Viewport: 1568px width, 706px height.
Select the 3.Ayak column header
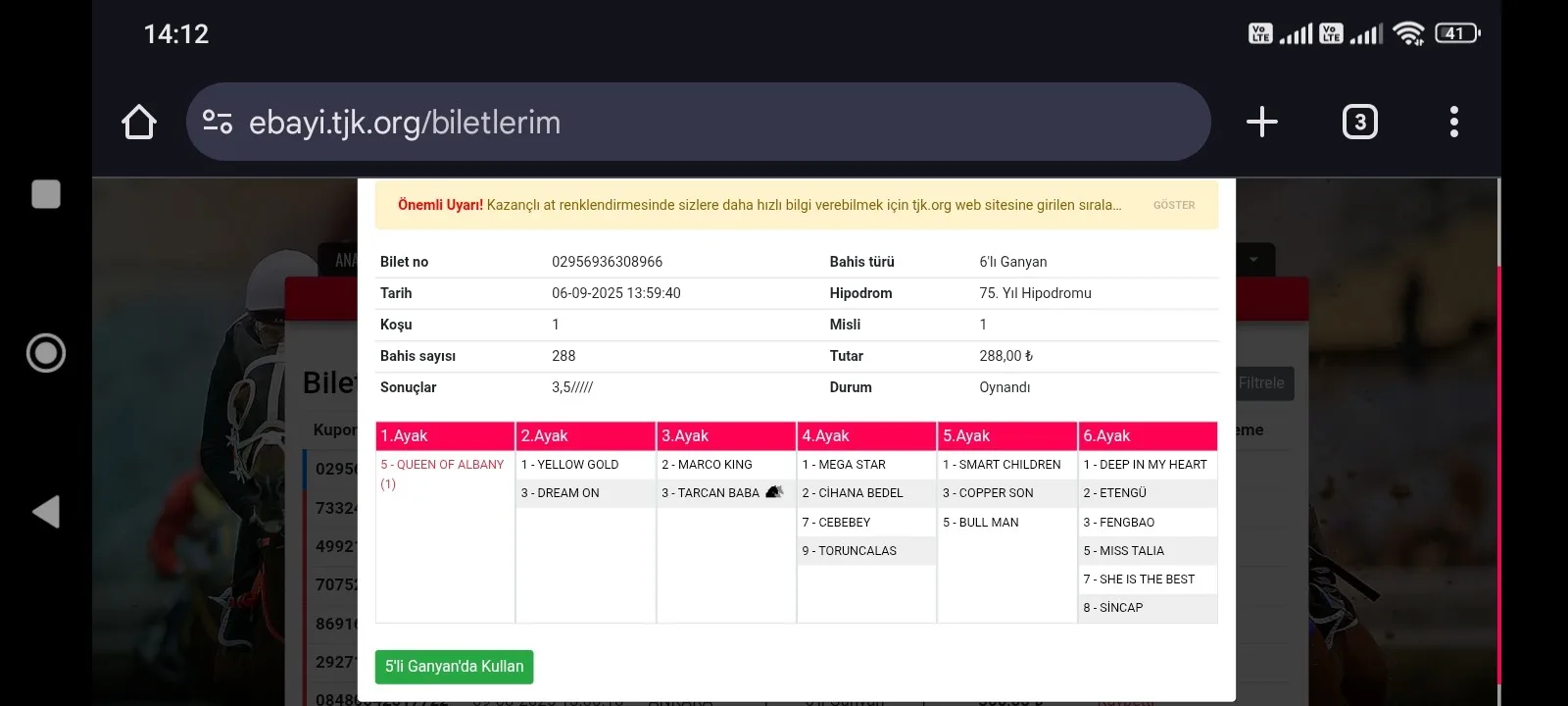(726, 435)
